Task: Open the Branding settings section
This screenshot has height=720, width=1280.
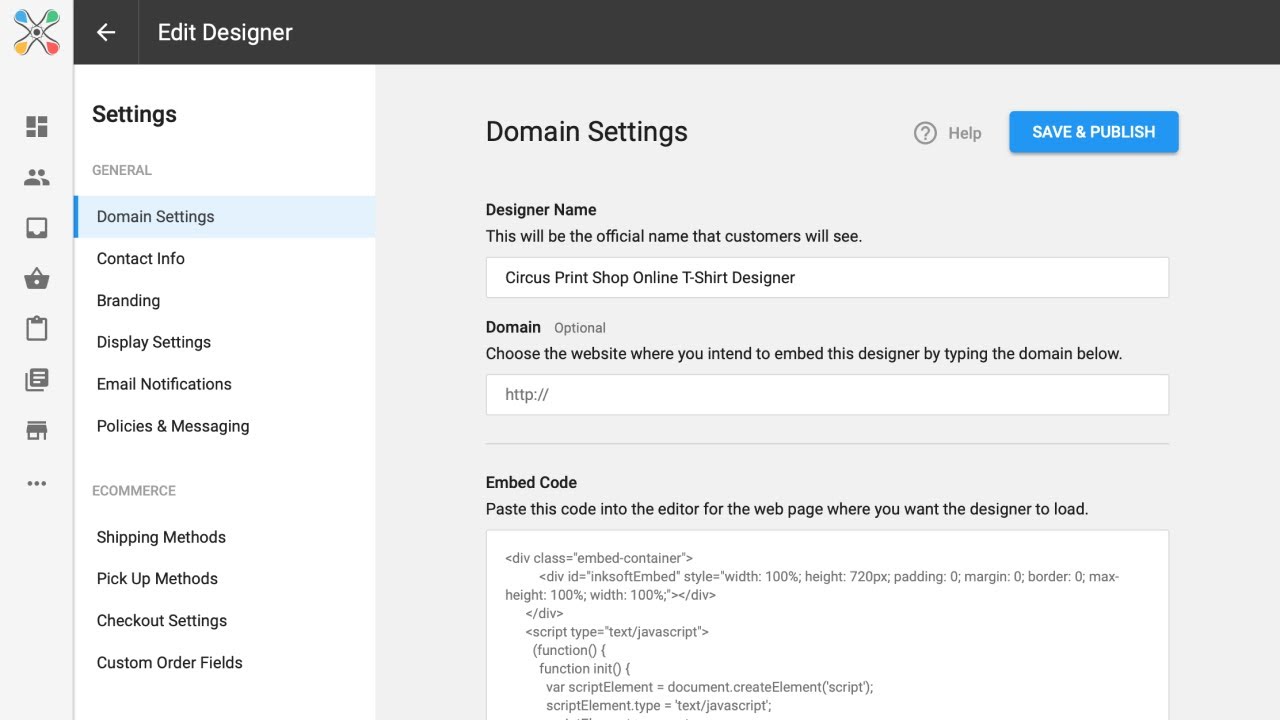Action: click(128, 300)
